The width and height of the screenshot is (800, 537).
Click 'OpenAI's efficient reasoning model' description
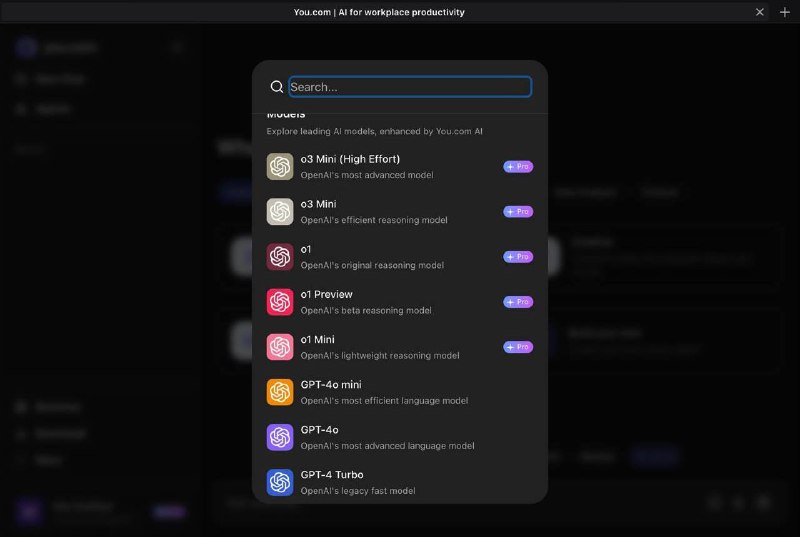coord(374,220)
